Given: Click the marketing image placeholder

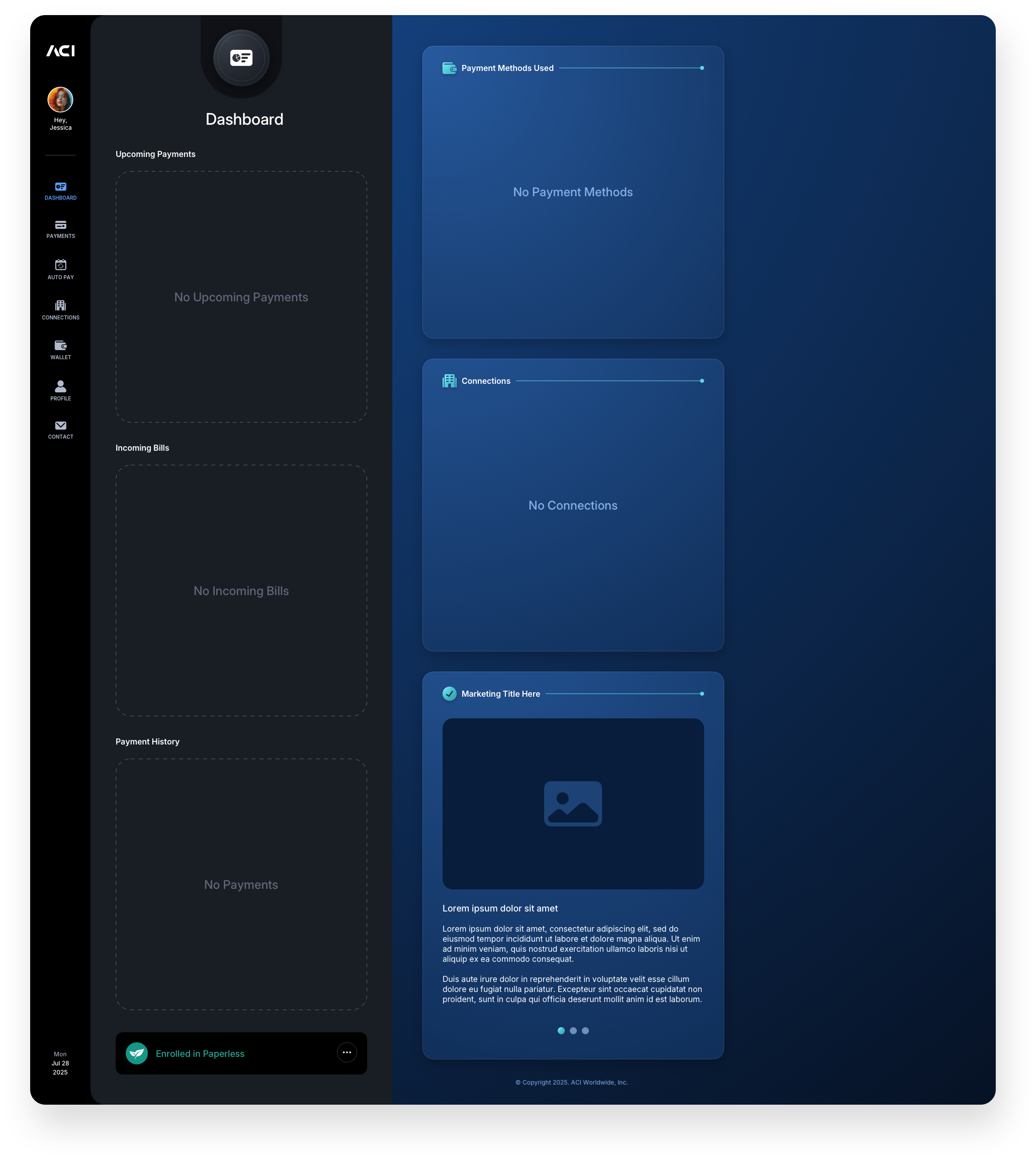Looking at the screenshot, I should 573,803.
